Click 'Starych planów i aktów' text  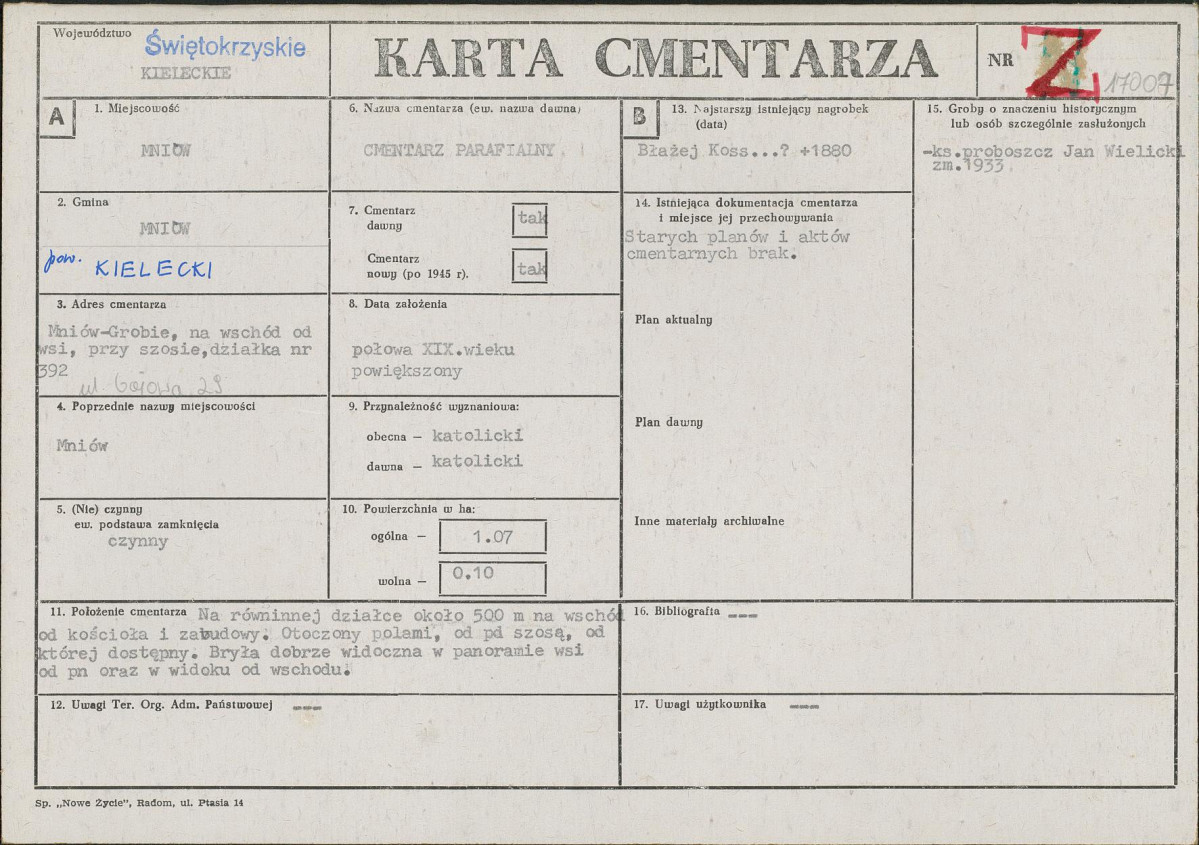click(x=737, y=237)
